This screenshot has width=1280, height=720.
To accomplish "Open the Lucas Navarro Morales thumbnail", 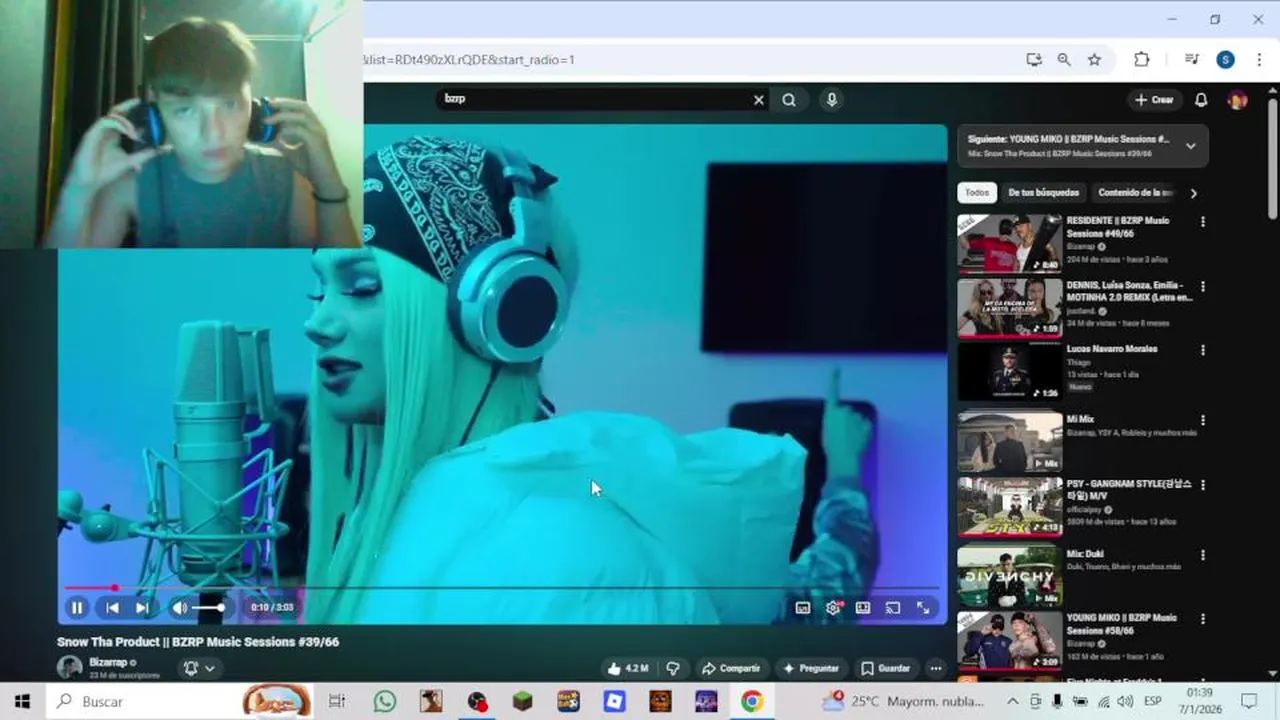I will (x=1009, y=371).
